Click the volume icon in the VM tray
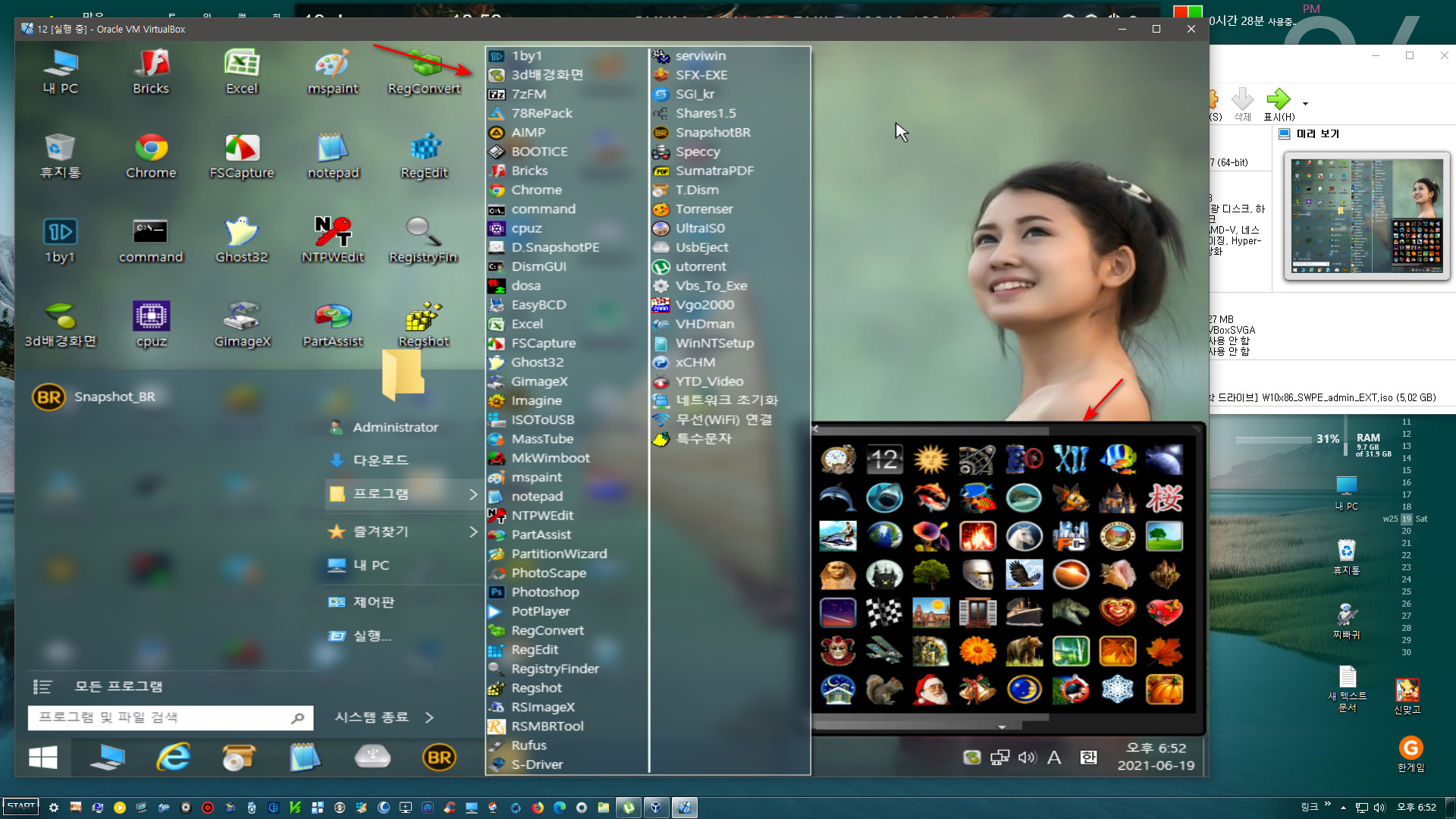Image resolution: width=1456 pixels, height=819 pixels. click(x=1027, y=757)
